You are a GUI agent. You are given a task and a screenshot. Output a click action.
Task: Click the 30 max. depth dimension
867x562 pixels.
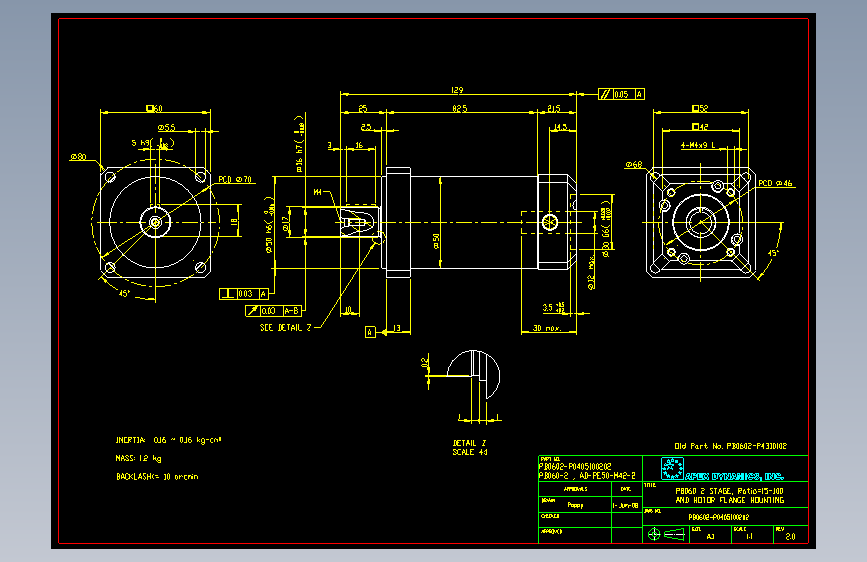coord(547,328)
